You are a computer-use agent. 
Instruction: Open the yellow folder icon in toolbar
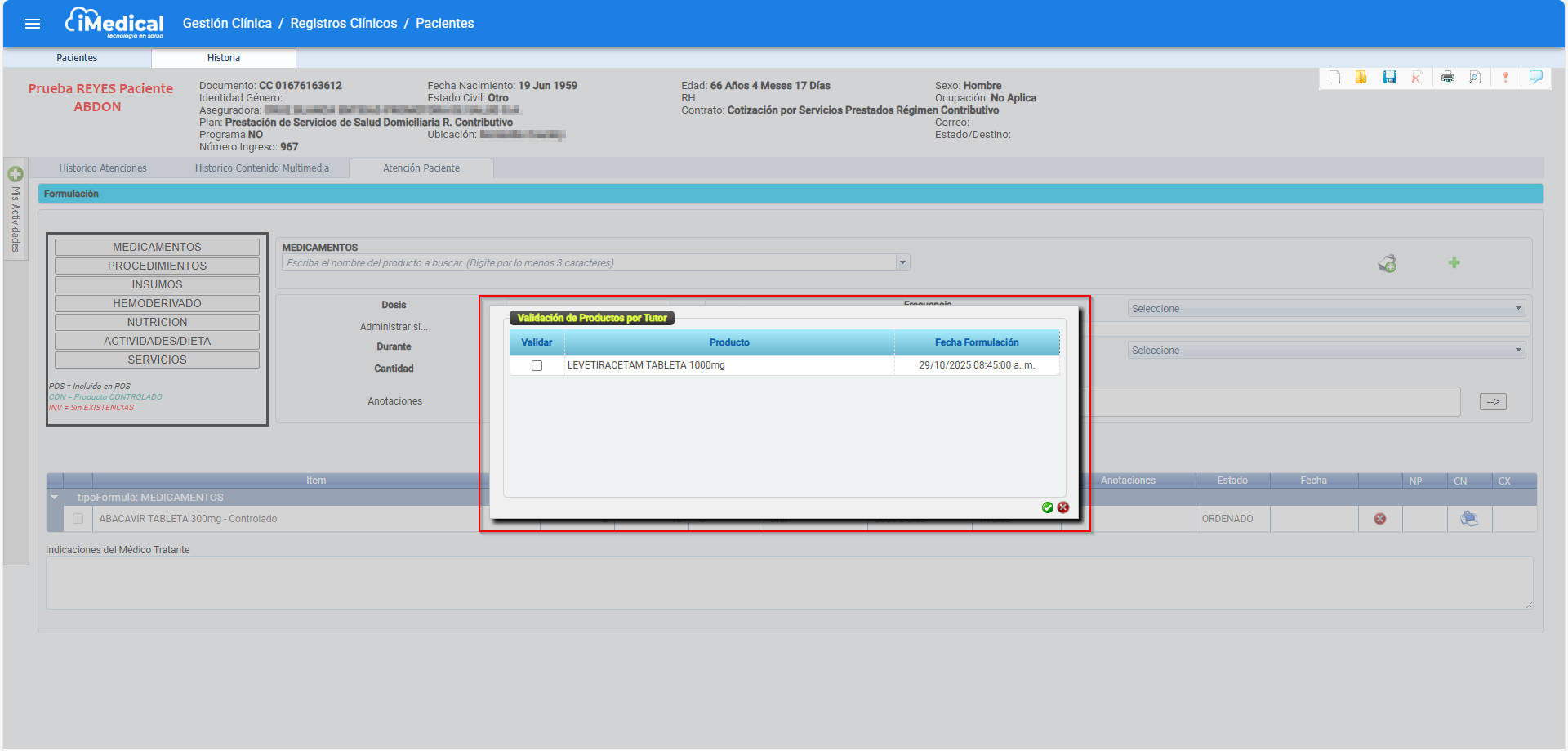1361,77
